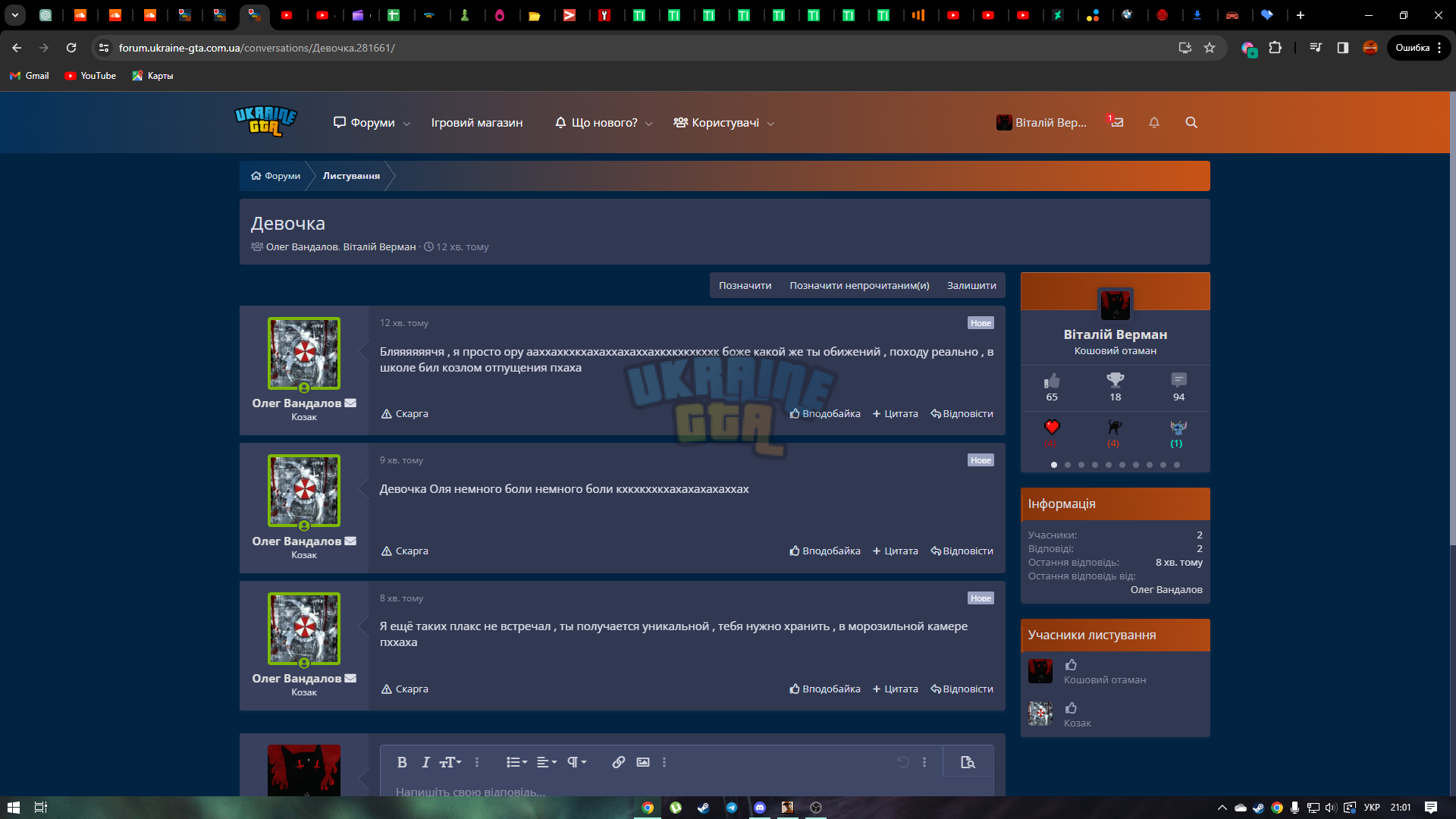This screenshot has width=1456, height=819.
Task: Open more insert options after image icon
Action: (664, 762)
